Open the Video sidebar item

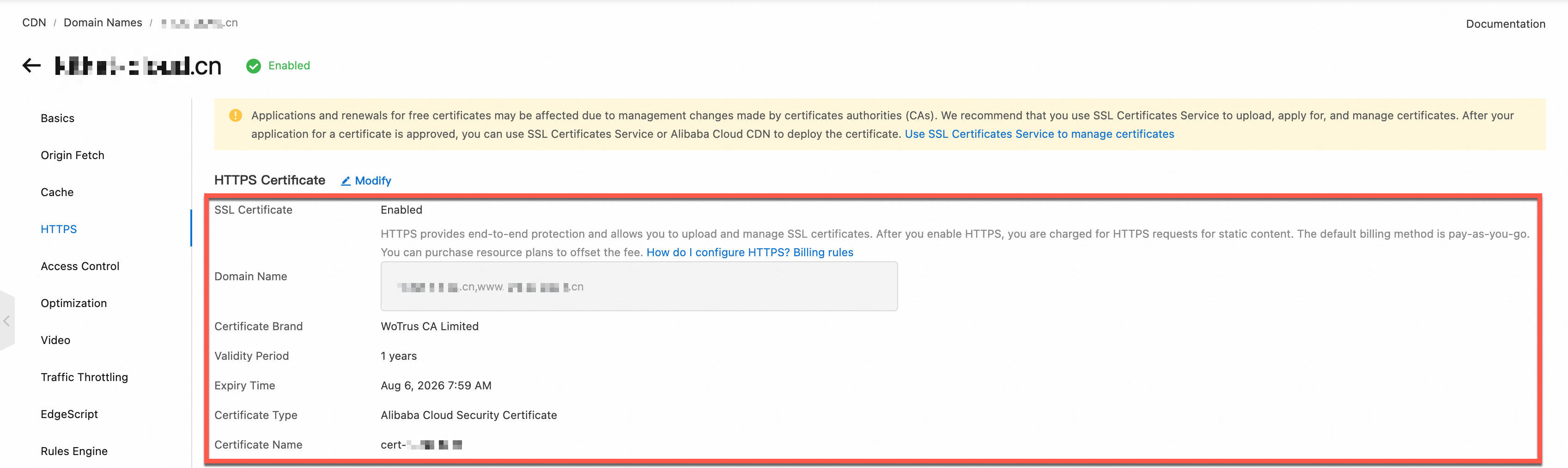coord(55,340)
